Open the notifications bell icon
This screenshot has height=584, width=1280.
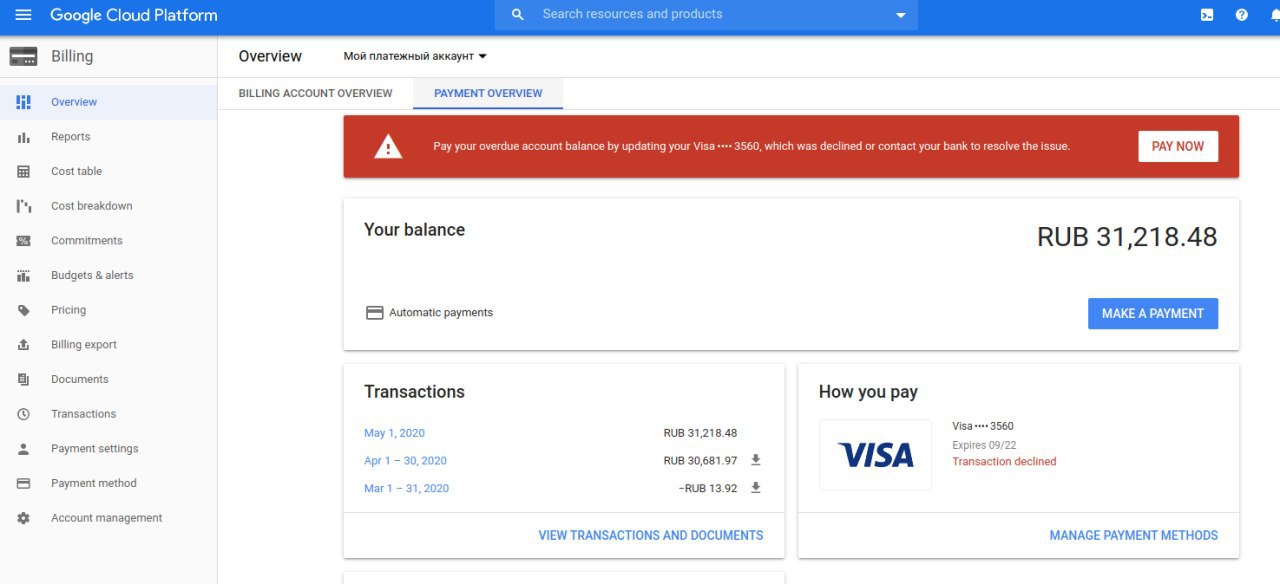click(1275, 15)
